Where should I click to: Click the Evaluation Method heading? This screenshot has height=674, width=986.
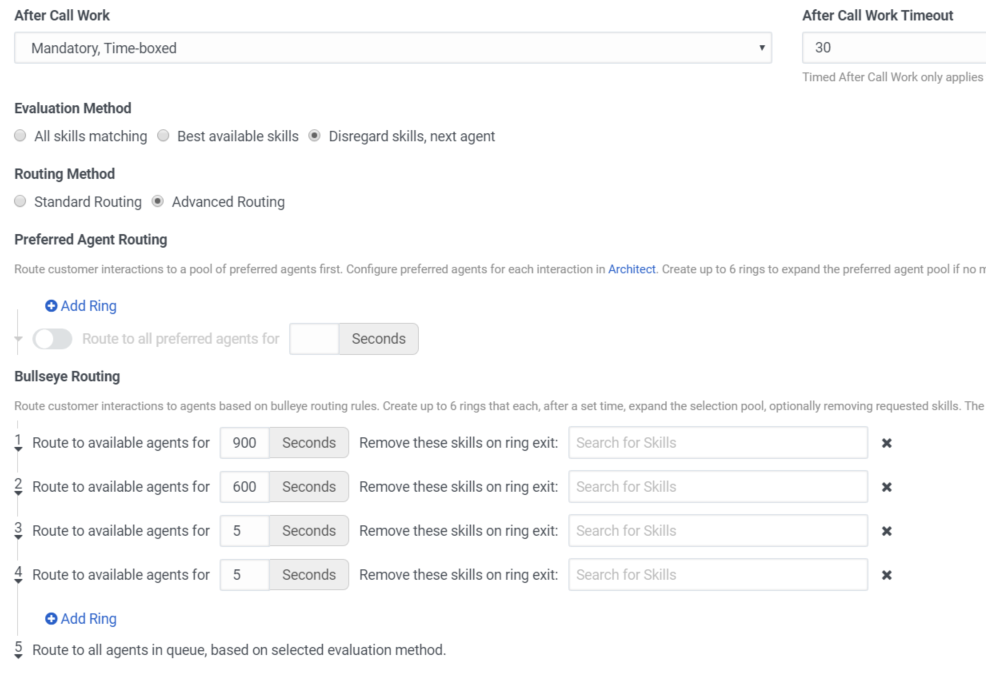click(x=73, y=108)
